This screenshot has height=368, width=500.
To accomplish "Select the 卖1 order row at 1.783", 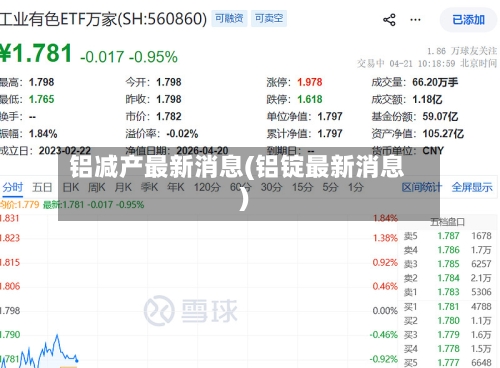I will coord(447,292).
